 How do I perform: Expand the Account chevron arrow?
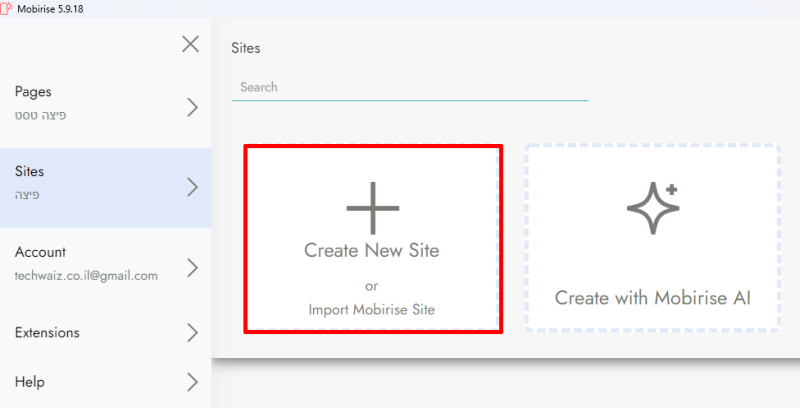[192, 268]
